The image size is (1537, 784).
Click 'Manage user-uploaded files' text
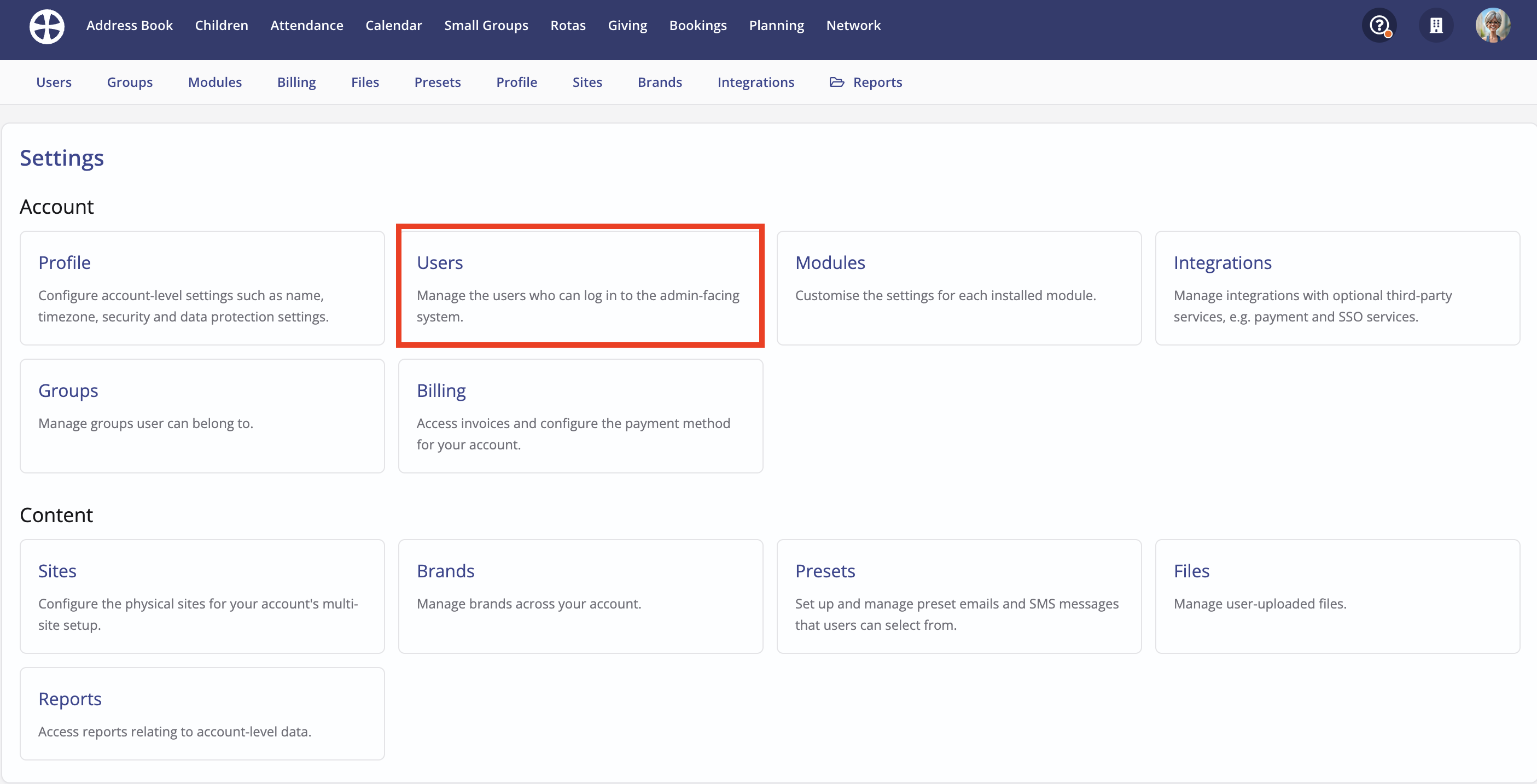point(1260,604)
